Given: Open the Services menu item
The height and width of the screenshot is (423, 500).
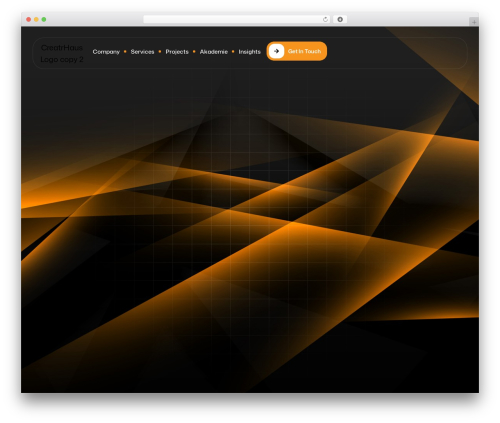Looking at the screenshot, I should 142,52.
